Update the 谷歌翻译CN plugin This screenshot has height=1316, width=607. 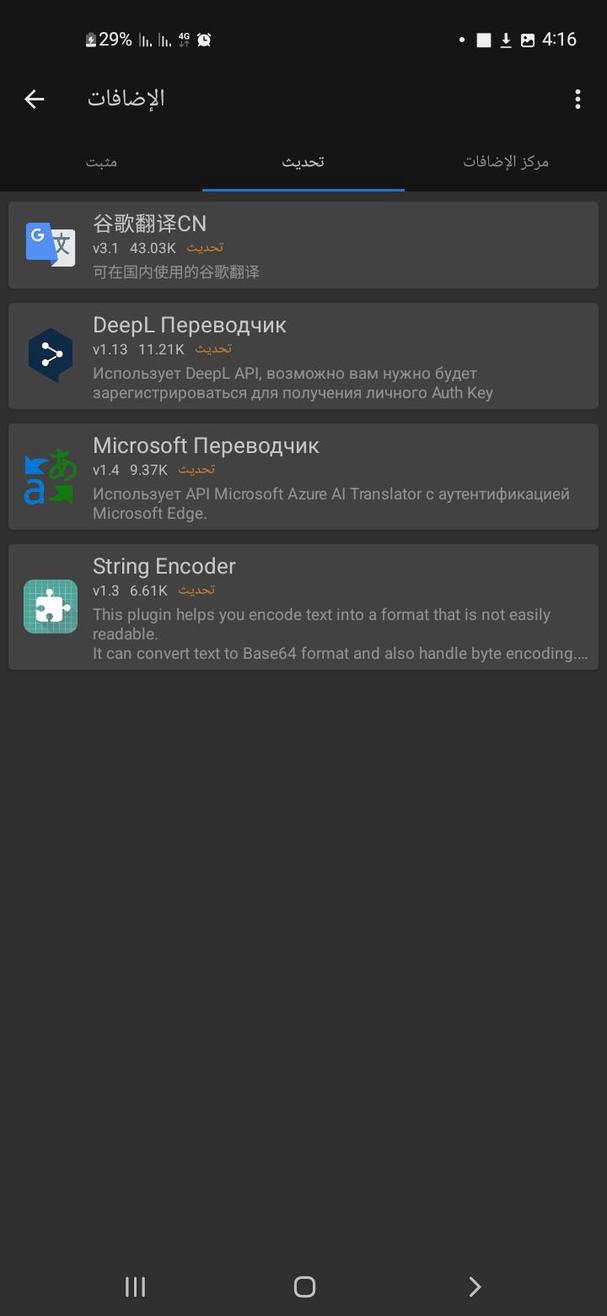pyautogui.click(x=205, y=248)
